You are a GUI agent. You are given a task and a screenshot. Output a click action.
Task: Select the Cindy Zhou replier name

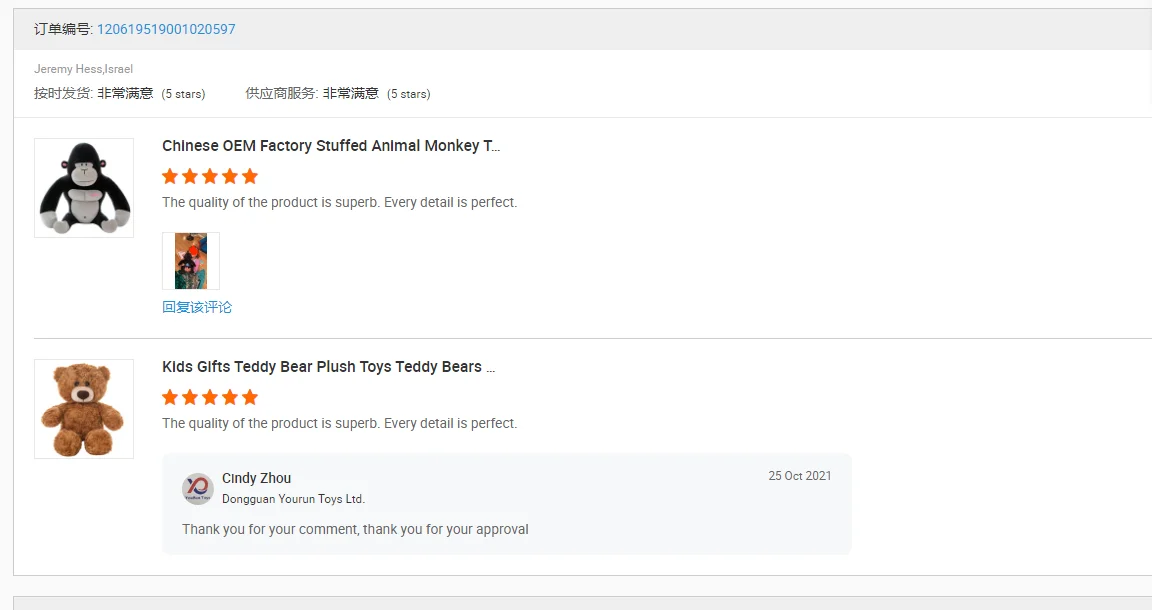257,478
